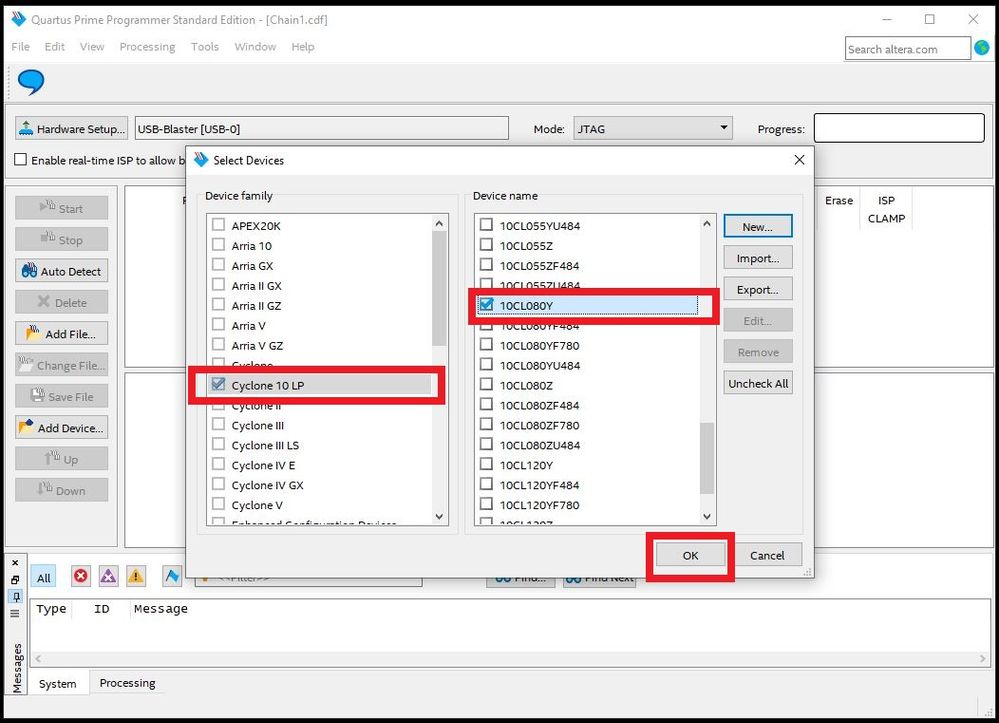Open the File menu

coord(20,47)
